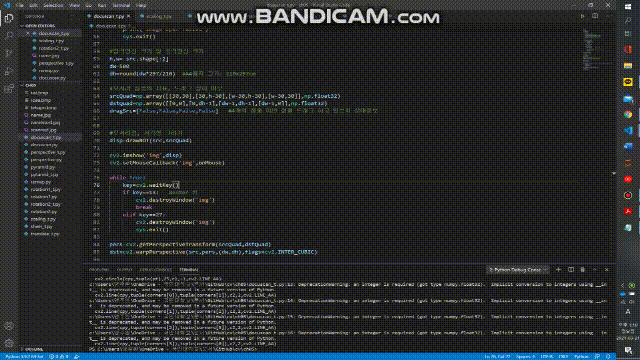Create a new terminal with plus icon
The width and height of the screenshot is (640, 360).
coord(558,270)
